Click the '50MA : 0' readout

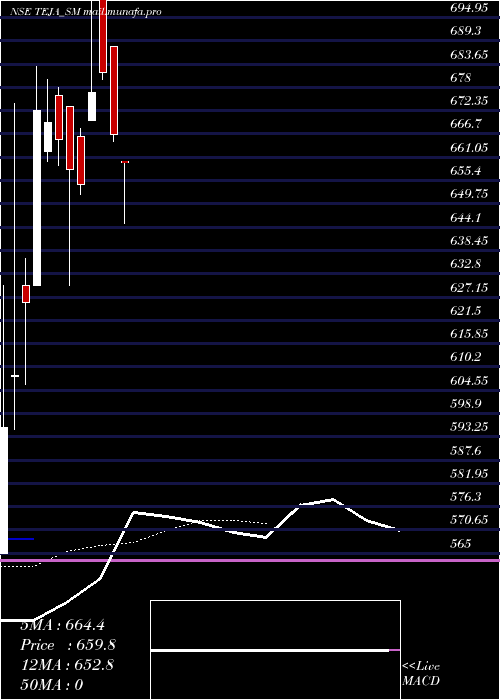pyautogui.click(x=52, y=685)
